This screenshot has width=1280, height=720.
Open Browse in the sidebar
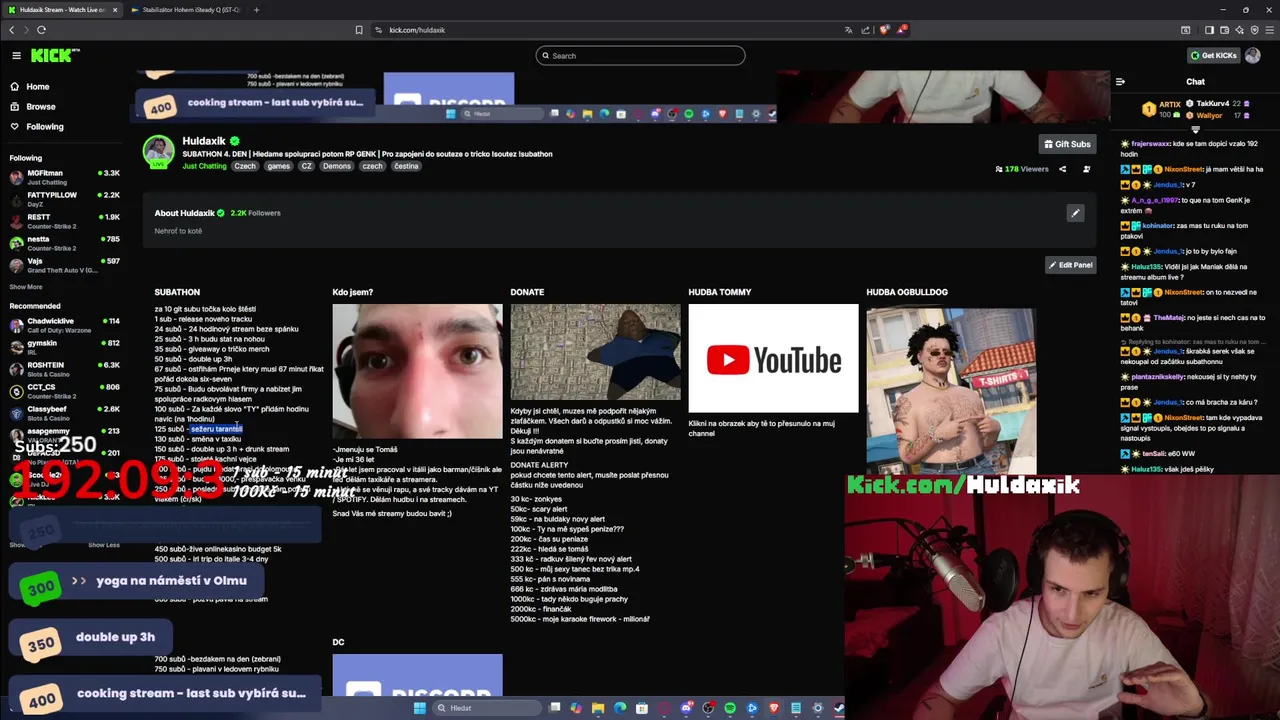41,107
